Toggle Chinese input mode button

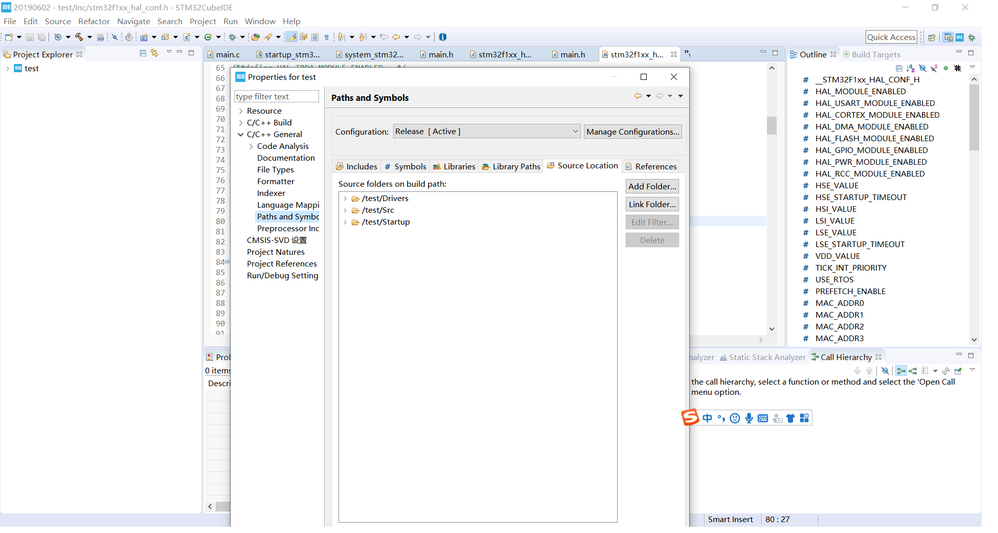pos(707,418)
